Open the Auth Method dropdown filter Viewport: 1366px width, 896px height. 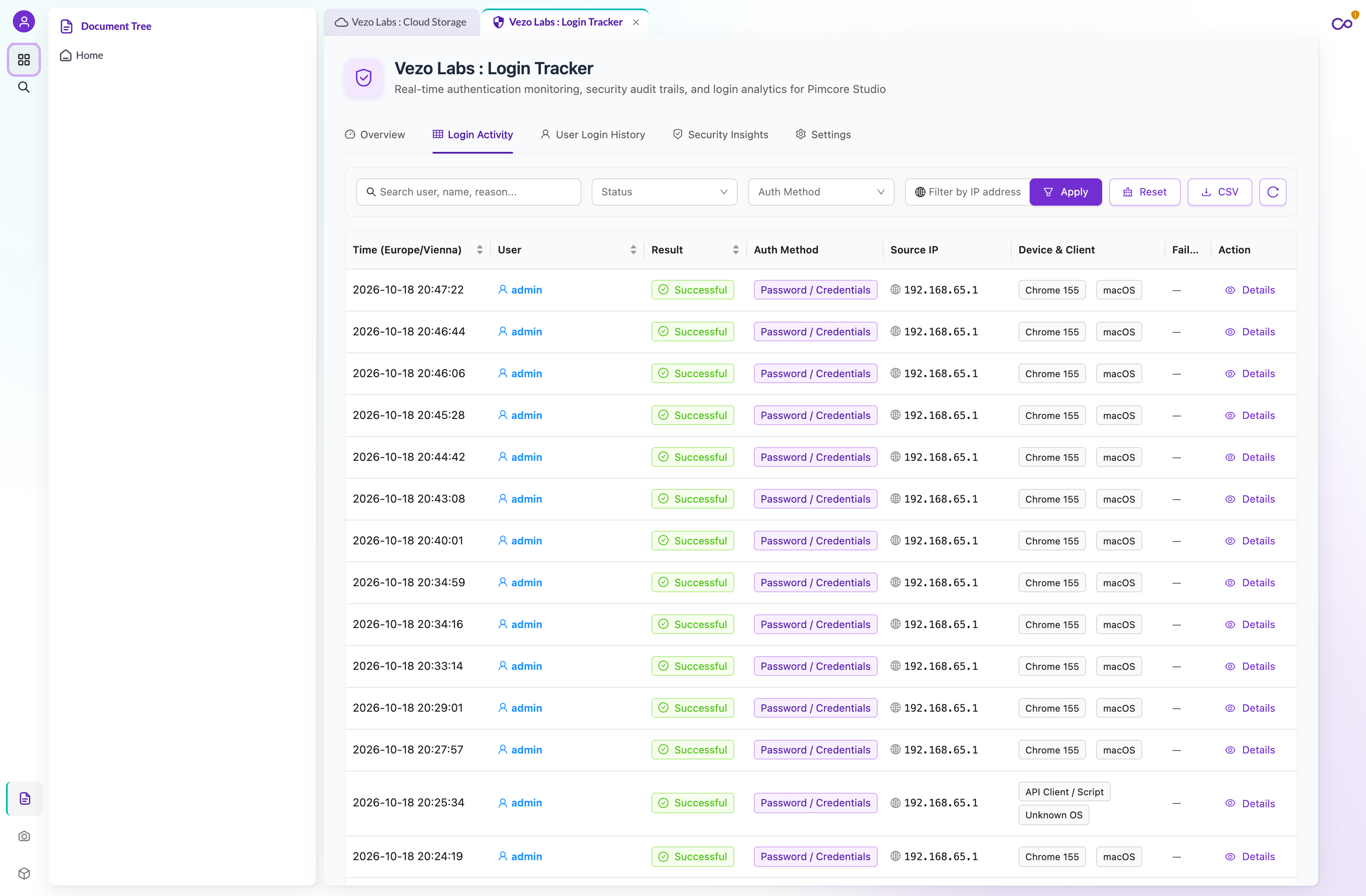click(821, 192)
